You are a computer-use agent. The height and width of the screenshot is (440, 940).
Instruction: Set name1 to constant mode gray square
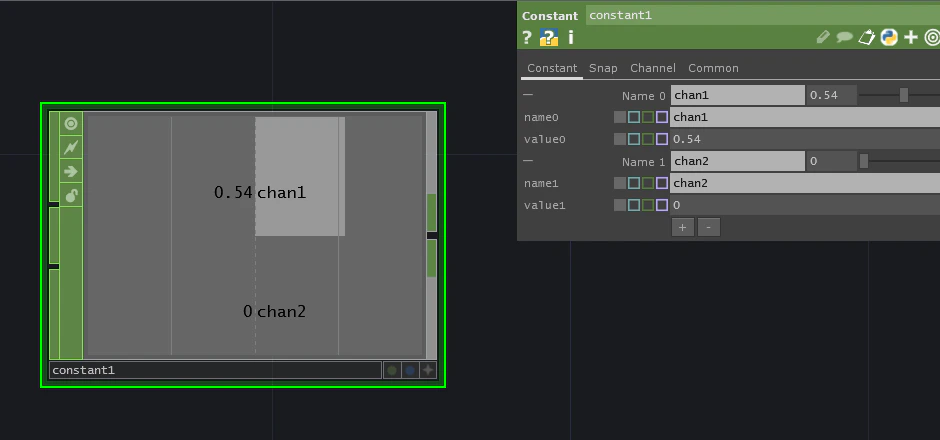tap(620, 183)
